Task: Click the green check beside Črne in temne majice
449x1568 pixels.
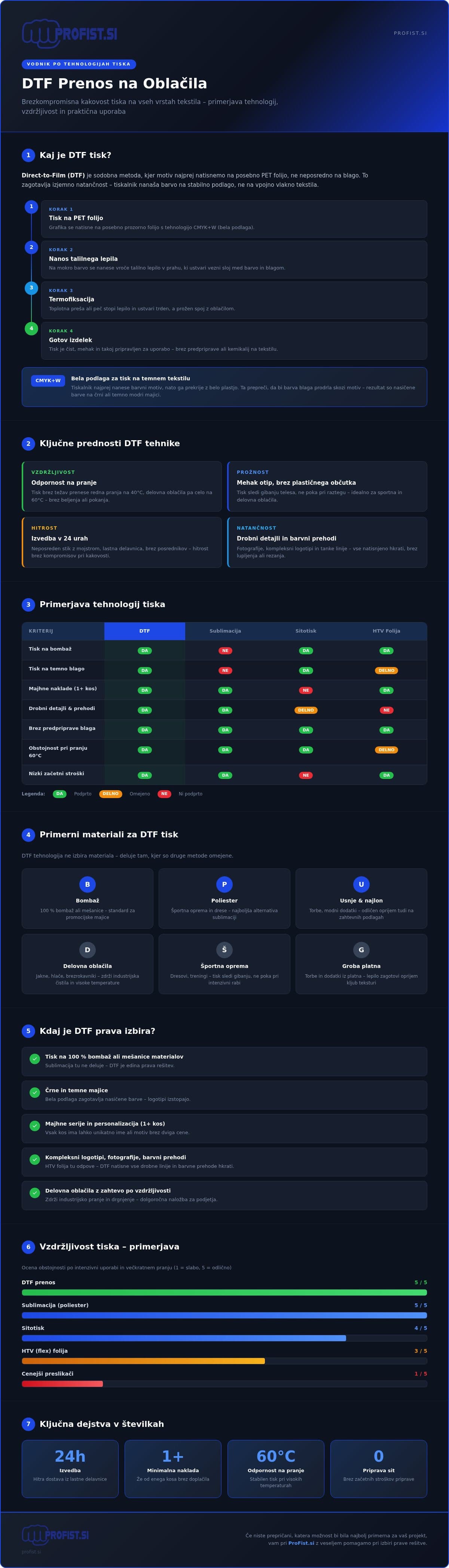Action: [35, 1092]
